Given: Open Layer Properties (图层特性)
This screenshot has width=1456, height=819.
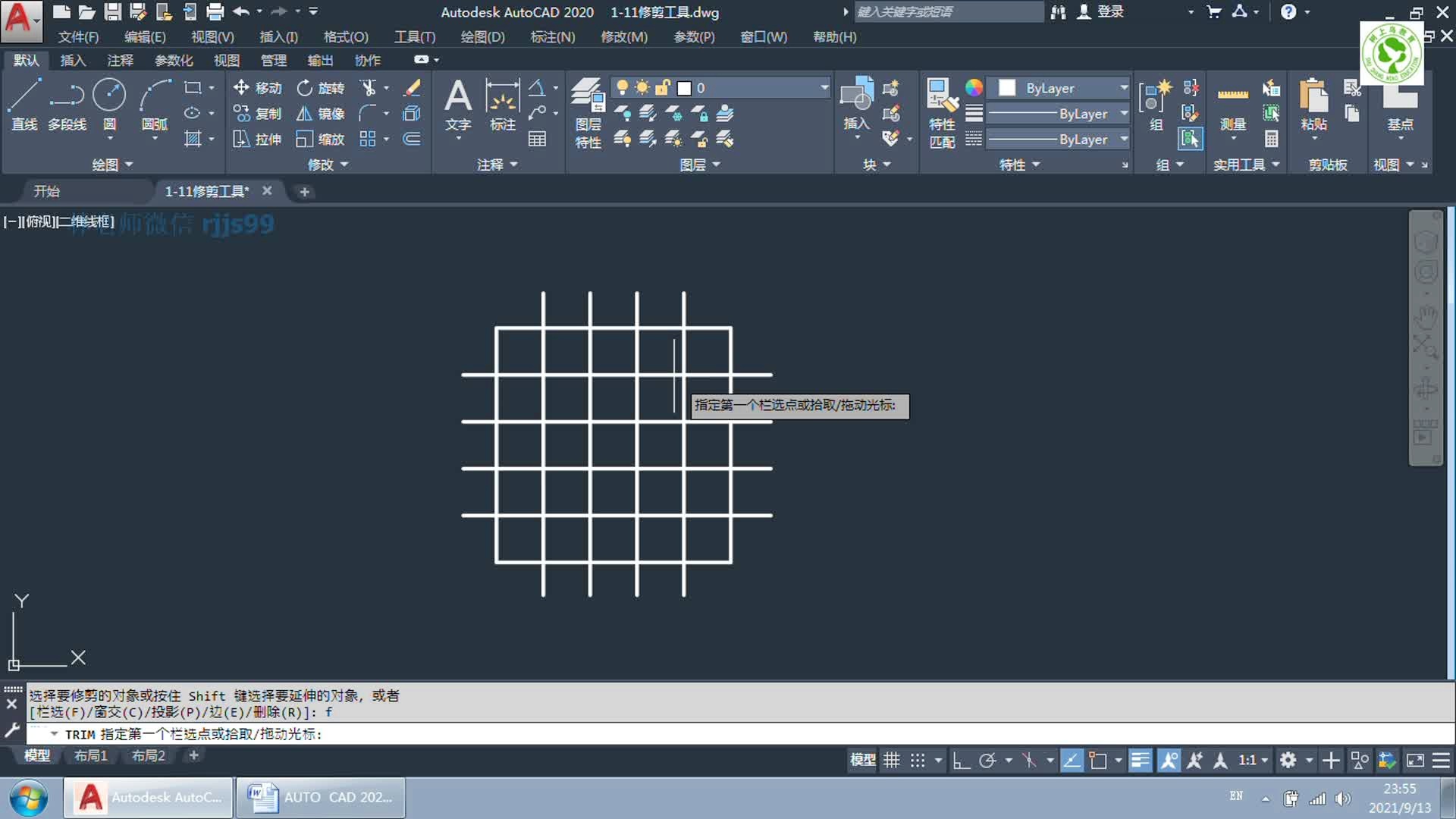Looking at the screenshot, I should [x=588, y=112].
